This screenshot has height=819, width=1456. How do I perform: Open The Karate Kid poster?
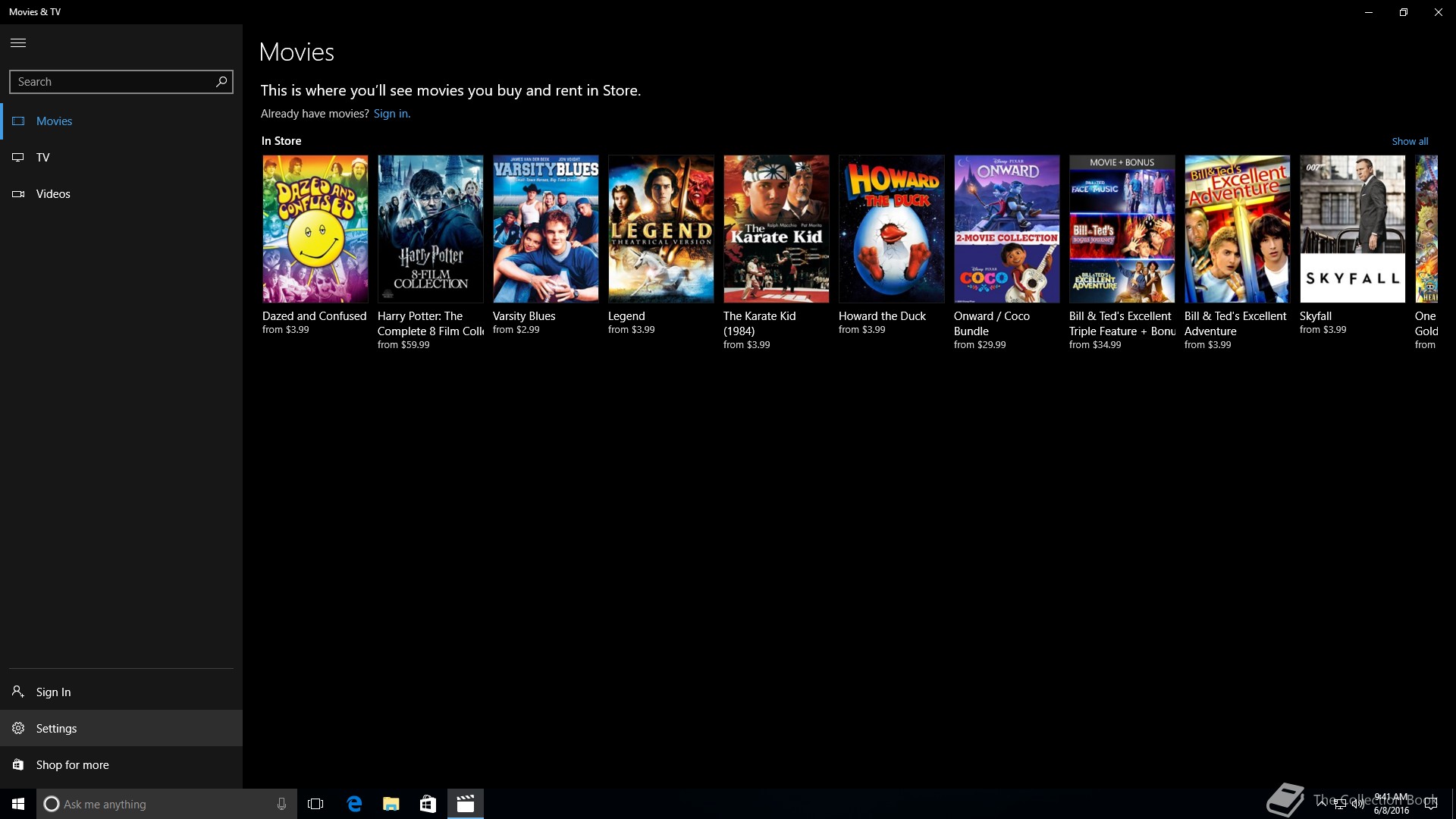pyautogui.click(x=777, y=229)
